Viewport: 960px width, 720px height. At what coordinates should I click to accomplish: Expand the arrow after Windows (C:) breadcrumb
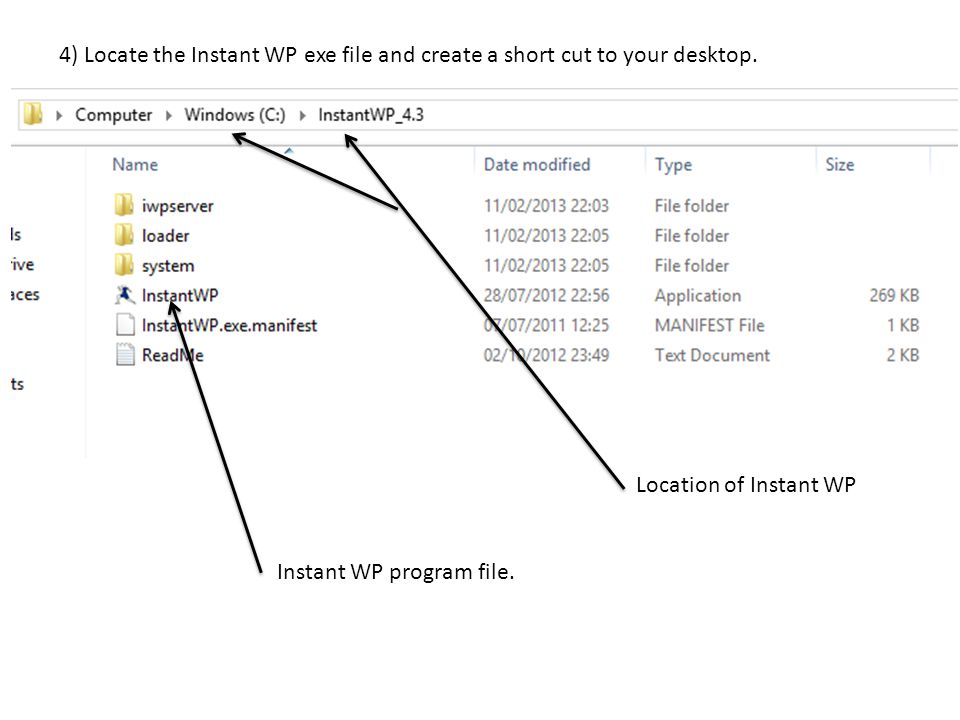302,115
